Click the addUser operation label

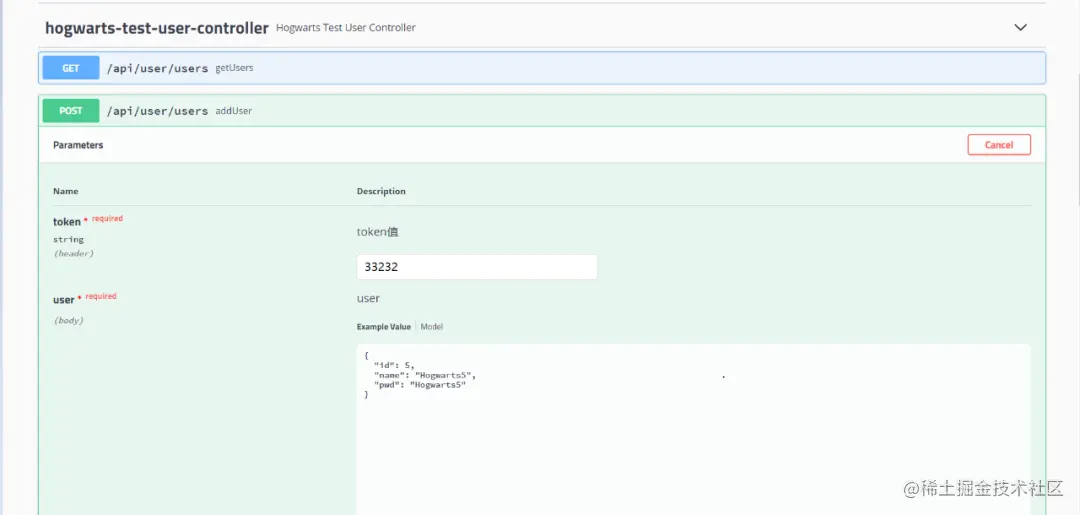pos(233,111)
